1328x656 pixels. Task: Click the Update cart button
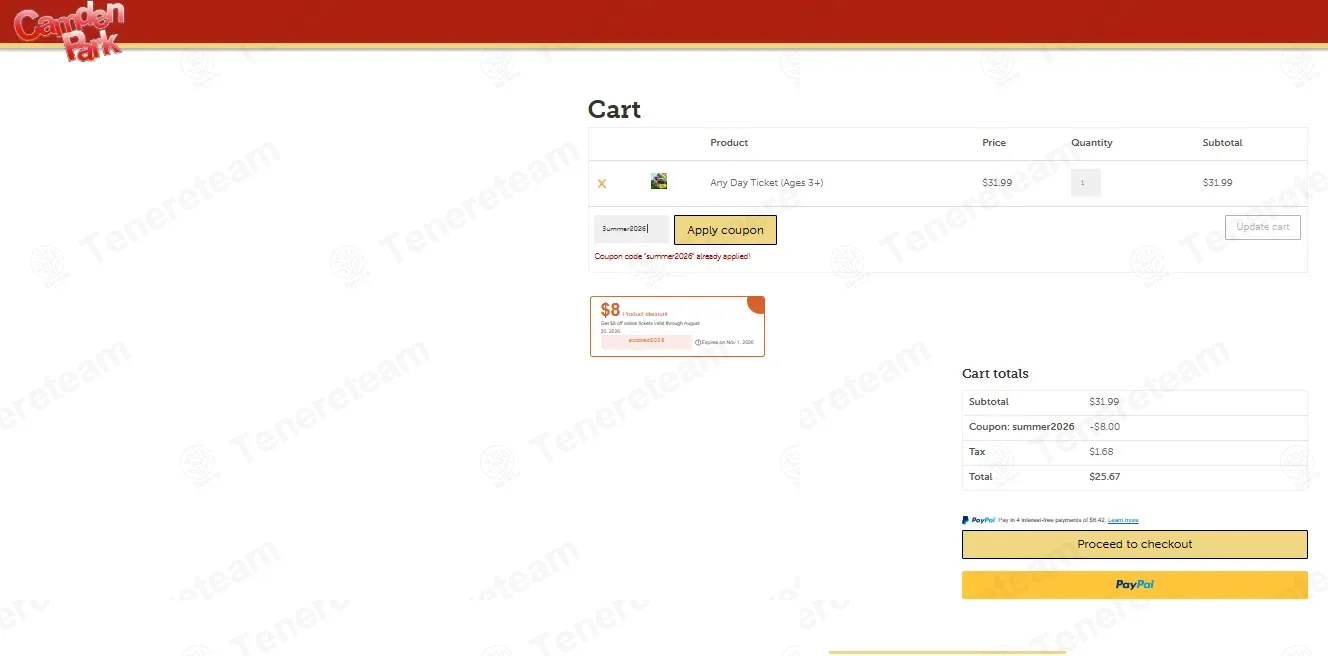tap(1263, 227)
